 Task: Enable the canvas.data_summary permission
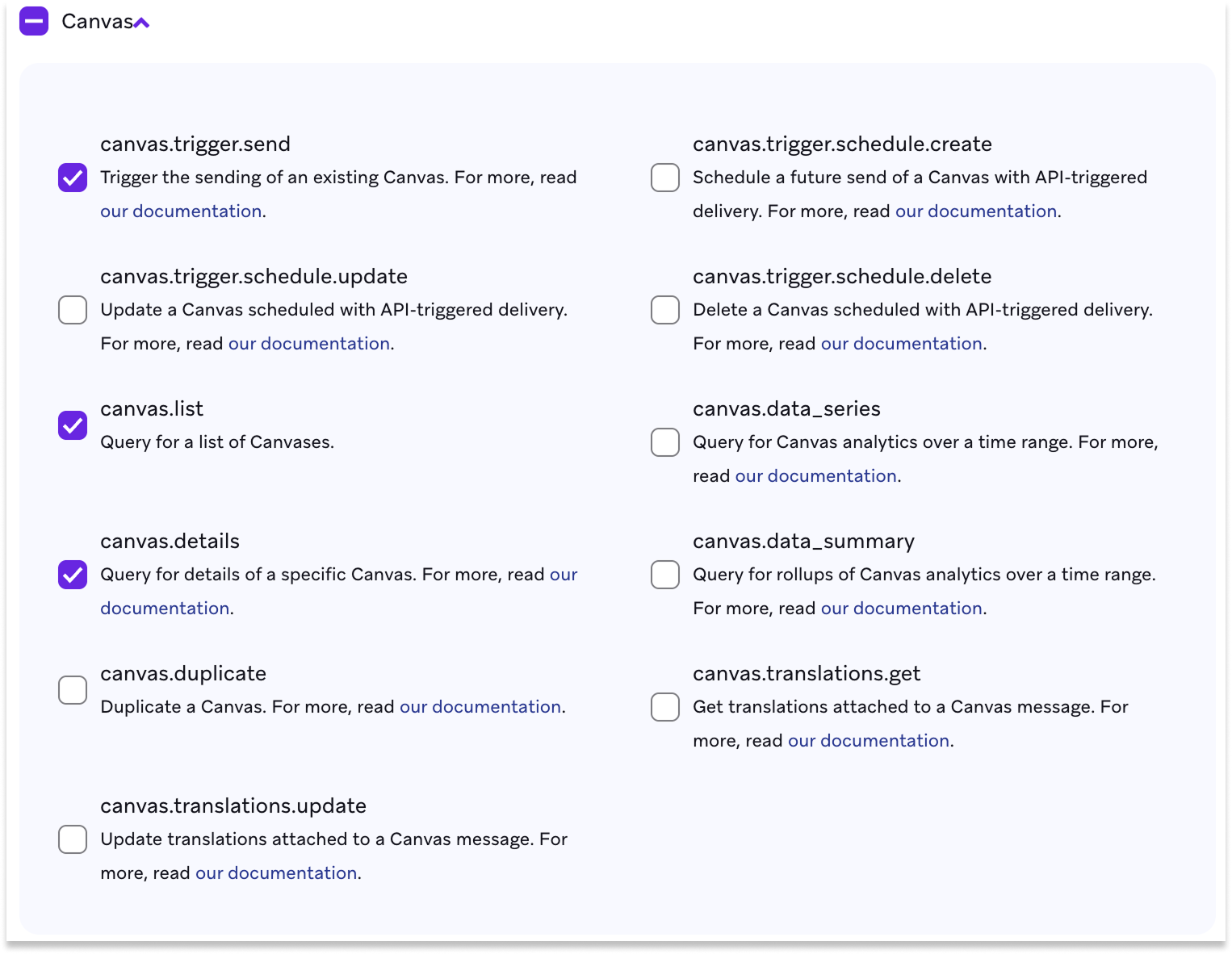click(x=664, y=575)
